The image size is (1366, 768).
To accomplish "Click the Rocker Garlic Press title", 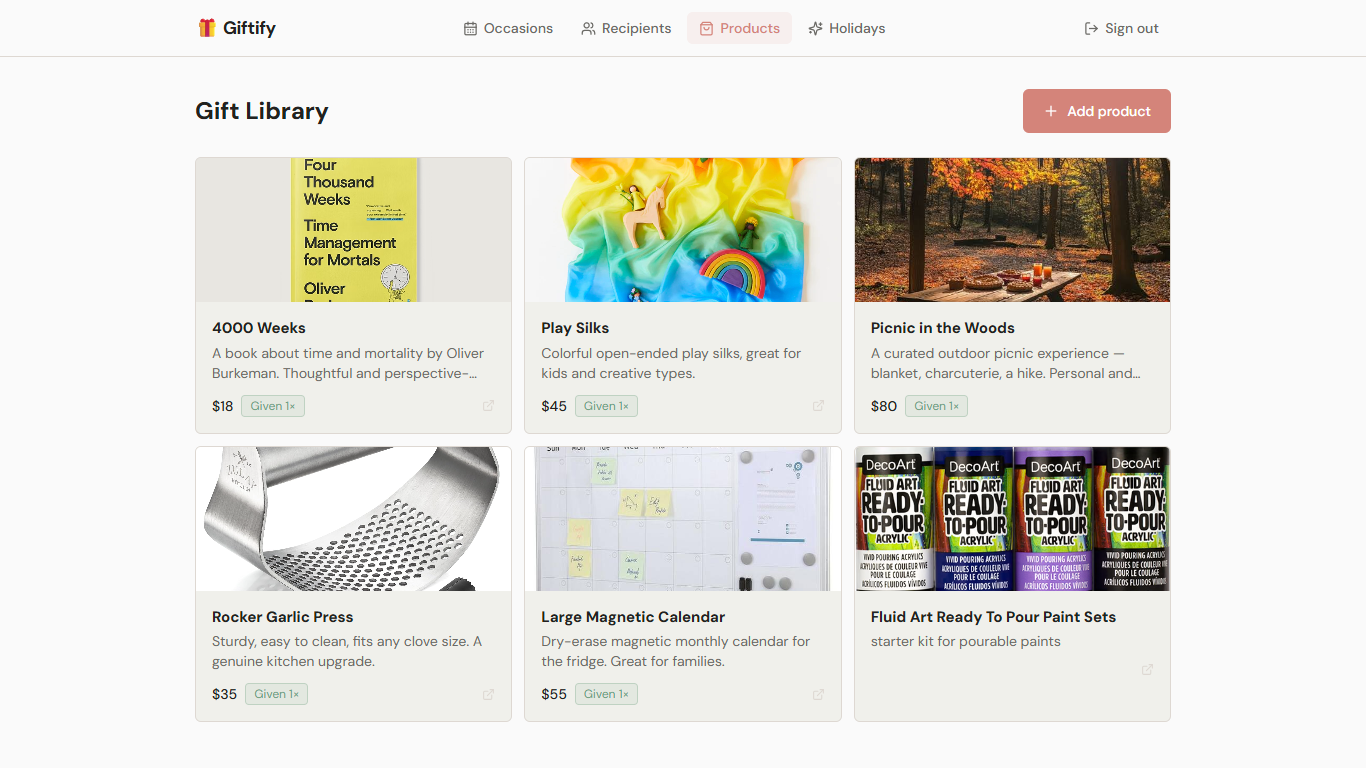I will [x=283, y=617].
